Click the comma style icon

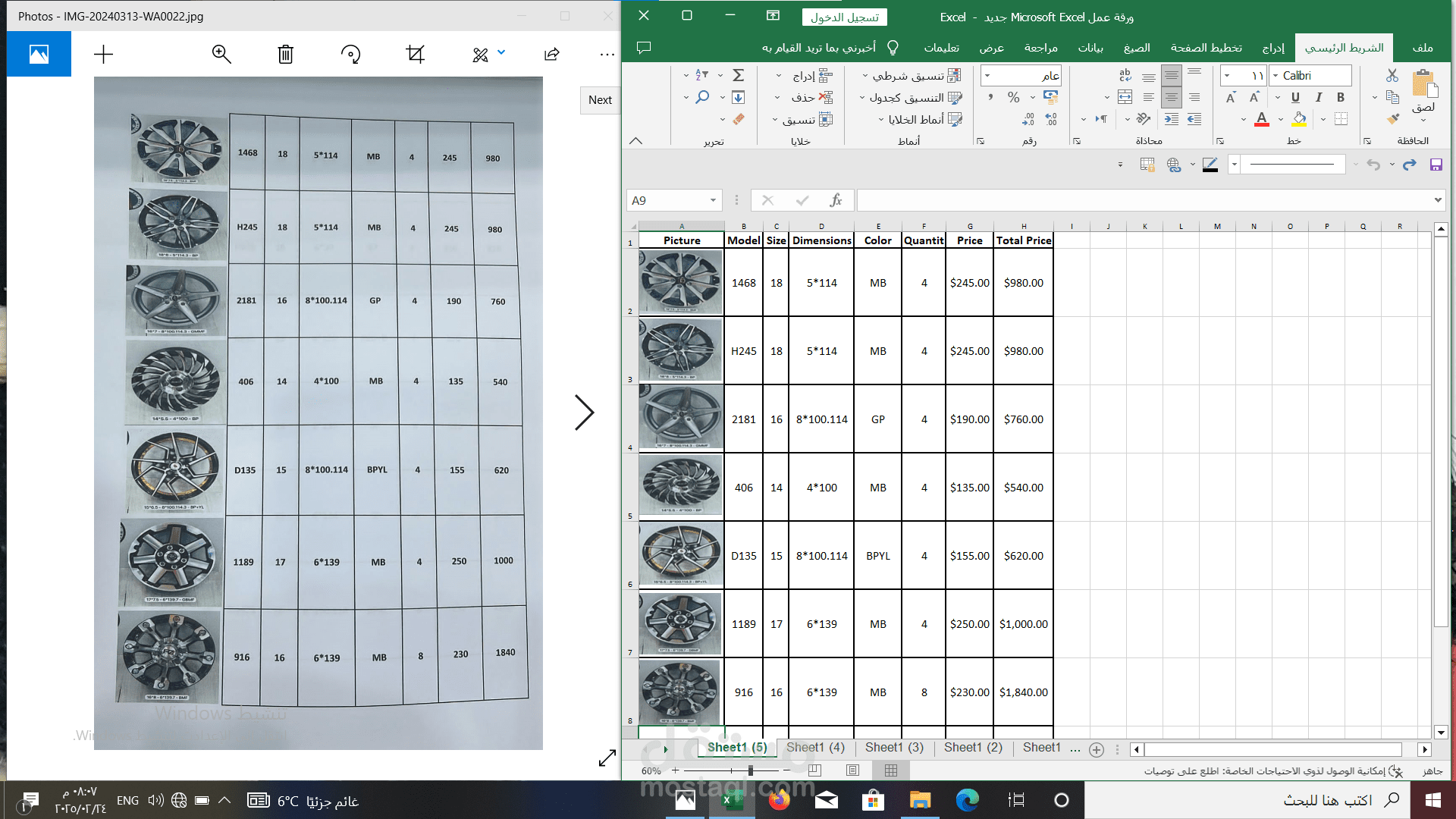pos(990,97)
